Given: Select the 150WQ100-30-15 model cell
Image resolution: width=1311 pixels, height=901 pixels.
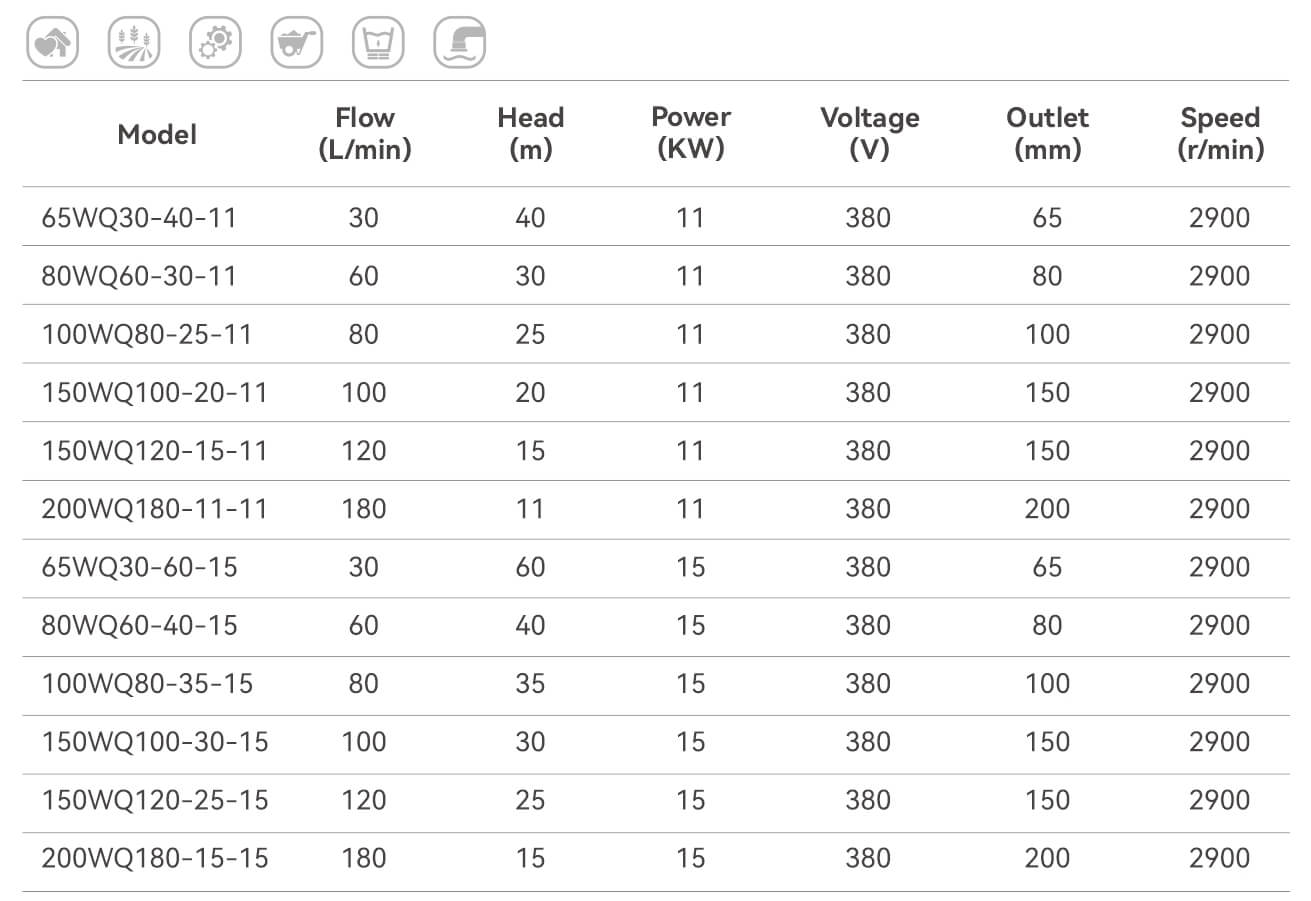Looking at the screenshot, I should click(155, 742).
